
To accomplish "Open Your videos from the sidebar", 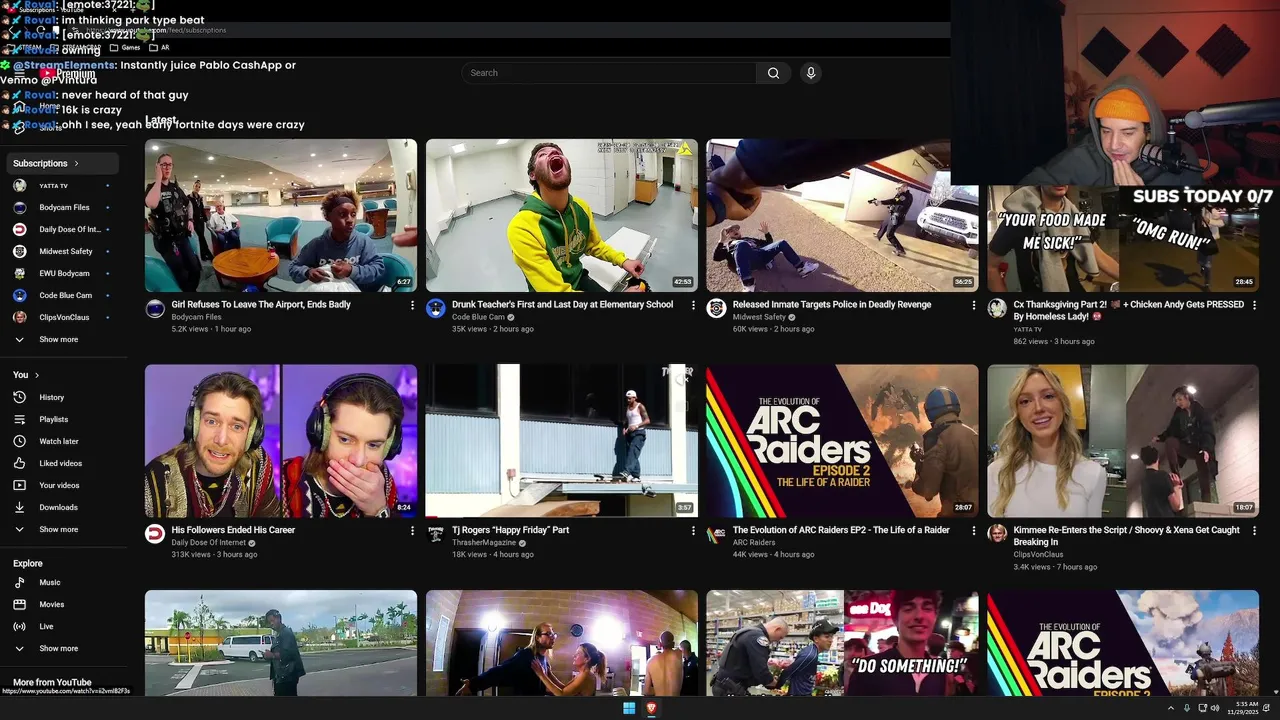I will (64, 485).
